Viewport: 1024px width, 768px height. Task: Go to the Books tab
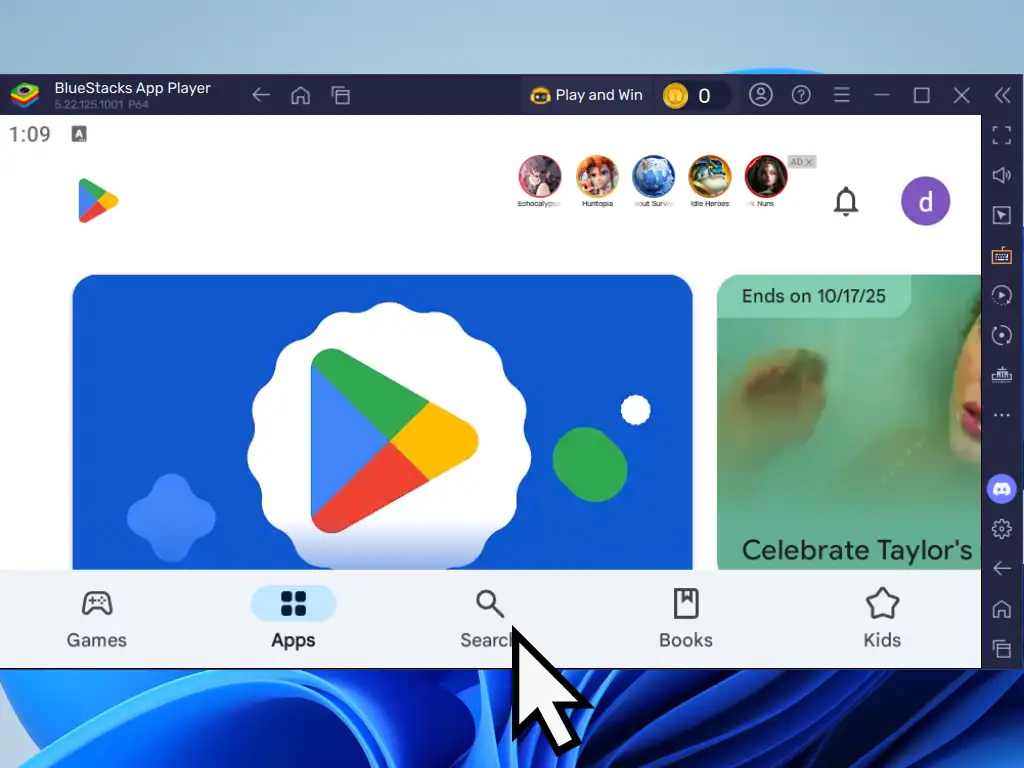click(x=686, y=619)
